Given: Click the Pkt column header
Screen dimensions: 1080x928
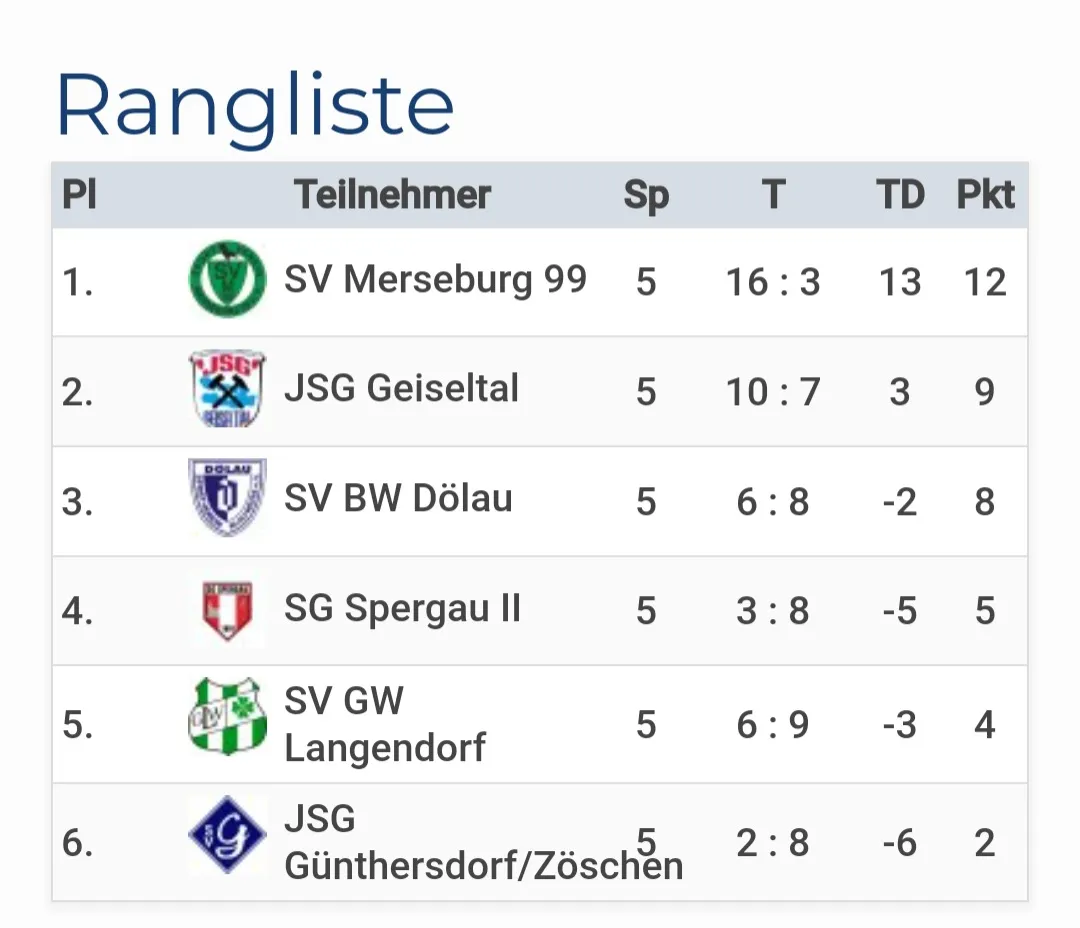Looking at the screenshot, I should point(986,194).
